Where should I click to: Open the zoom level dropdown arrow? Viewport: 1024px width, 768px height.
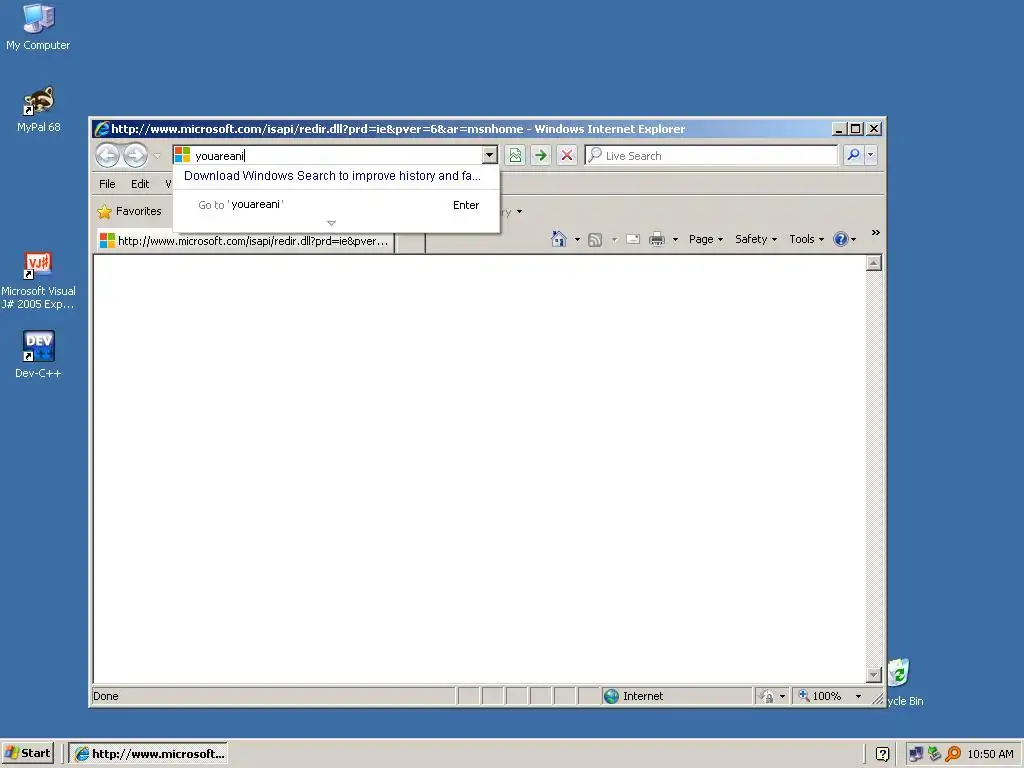pyautogui.click(x=858, y=696)
